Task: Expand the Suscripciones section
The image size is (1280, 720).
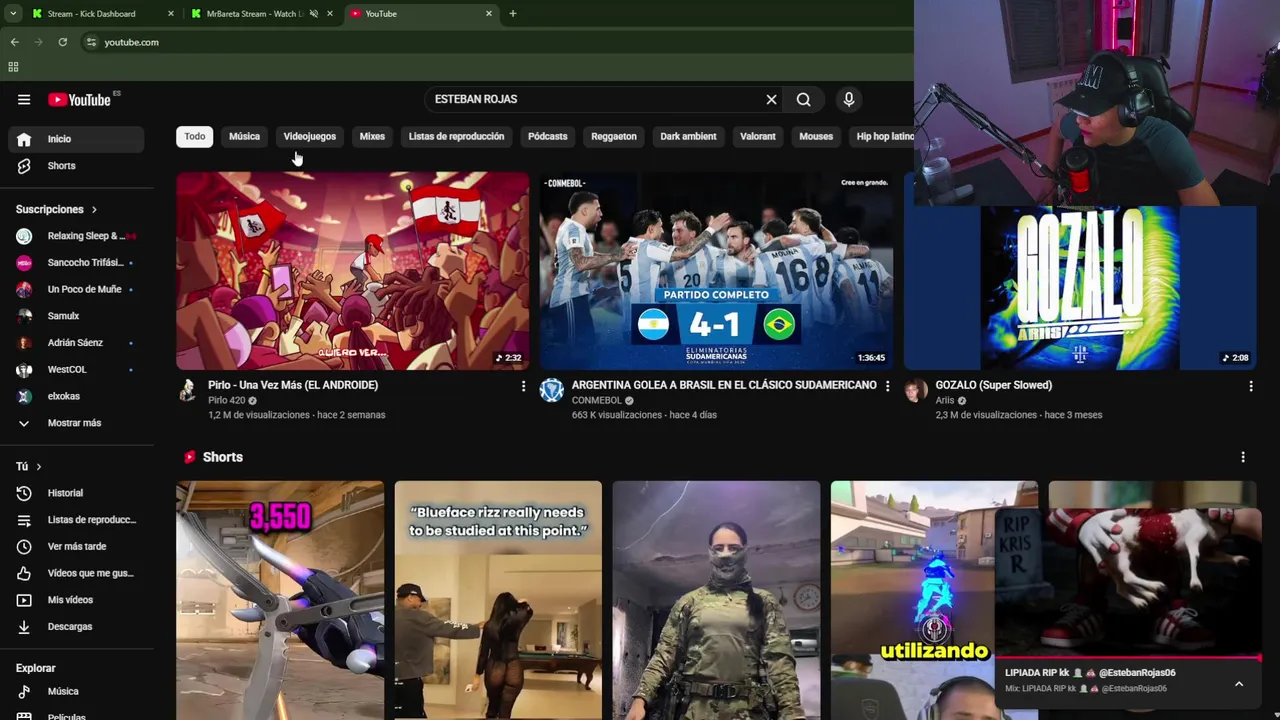Action: tap(57, 209)
